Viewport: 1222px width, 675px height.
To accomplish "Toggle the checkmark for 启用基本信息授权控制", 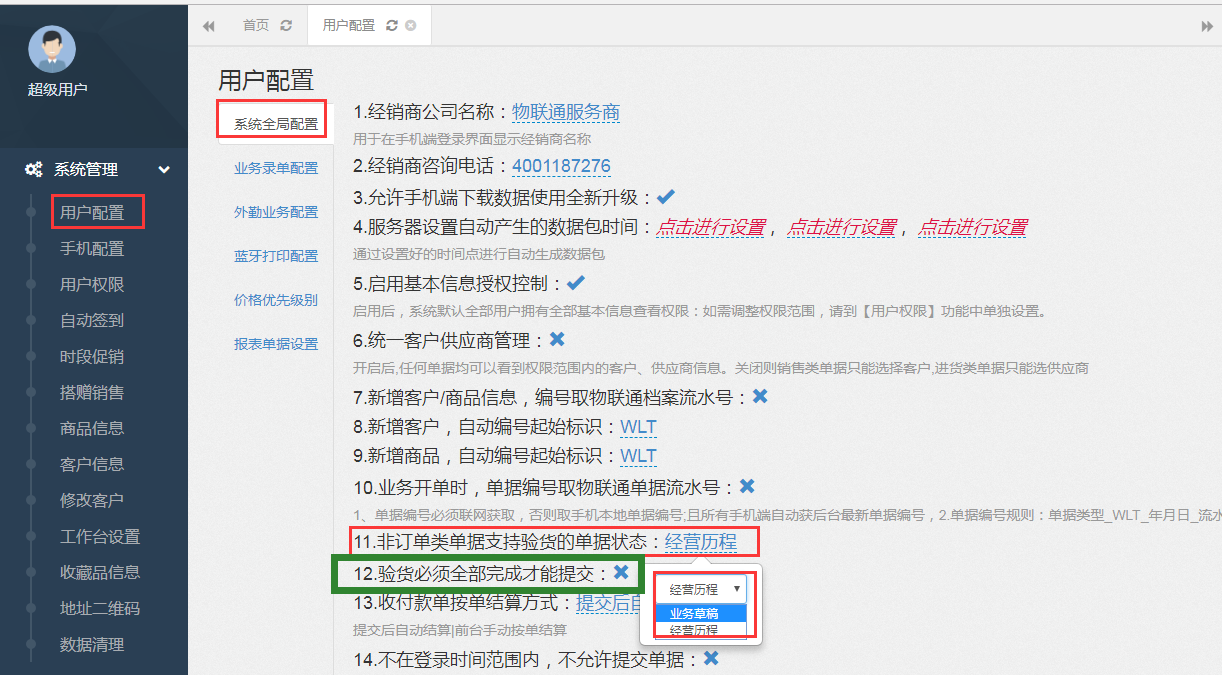I will [576, 283].
